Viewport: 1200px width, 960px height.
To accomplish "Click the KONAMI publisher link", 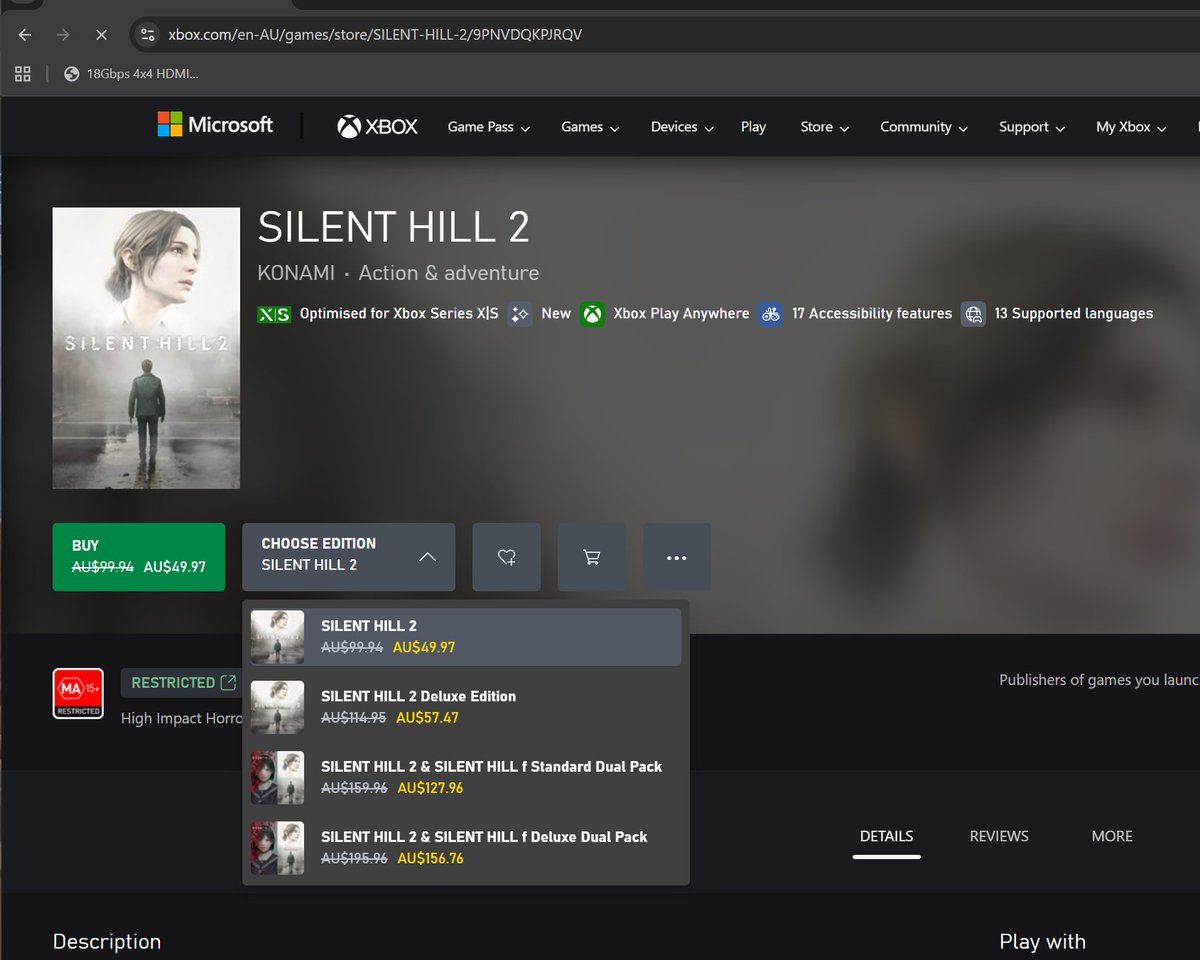I will coord(296,273).
